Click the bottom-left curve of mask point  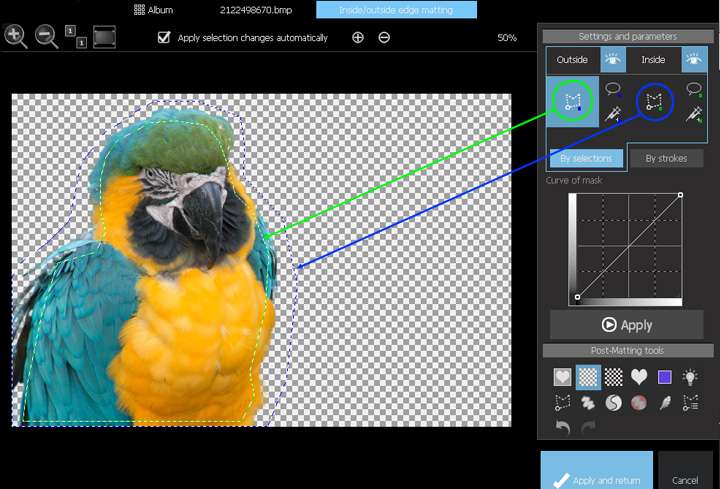[x=577, y=297]
